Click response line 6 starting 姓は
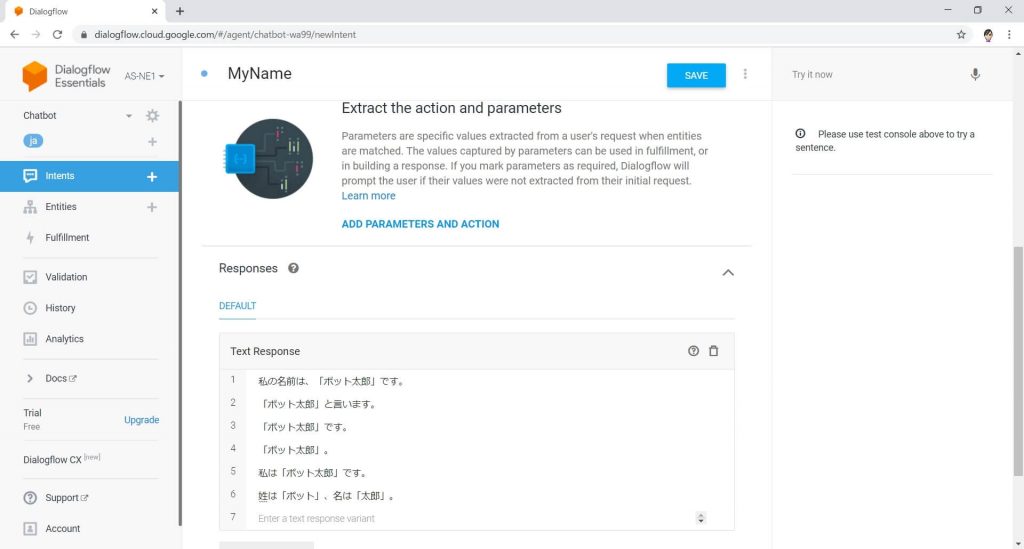The width and height of the screenshot is (1024, 549). click(326, 495)
